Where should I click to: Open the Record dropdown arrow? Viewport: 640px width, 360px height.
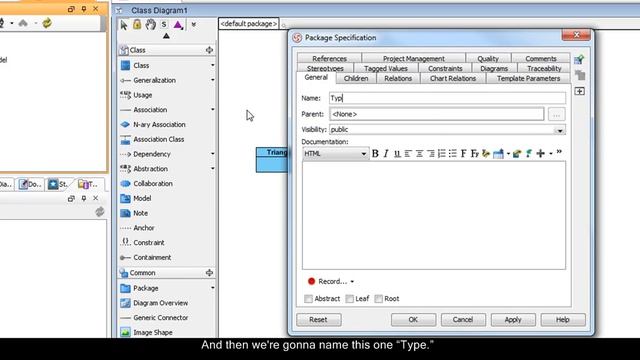tap(352, 282)
